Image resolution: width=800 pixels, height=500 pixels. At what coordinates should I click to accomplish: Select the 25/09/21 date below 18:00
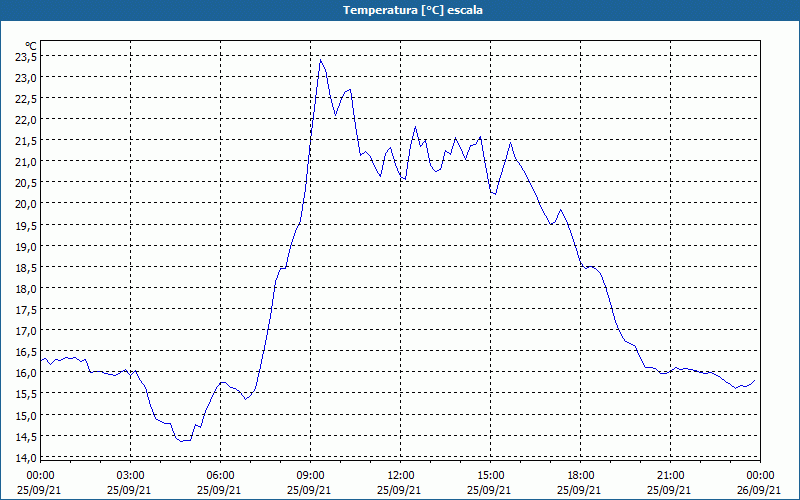pyautogui.click(x=579, y=490)
